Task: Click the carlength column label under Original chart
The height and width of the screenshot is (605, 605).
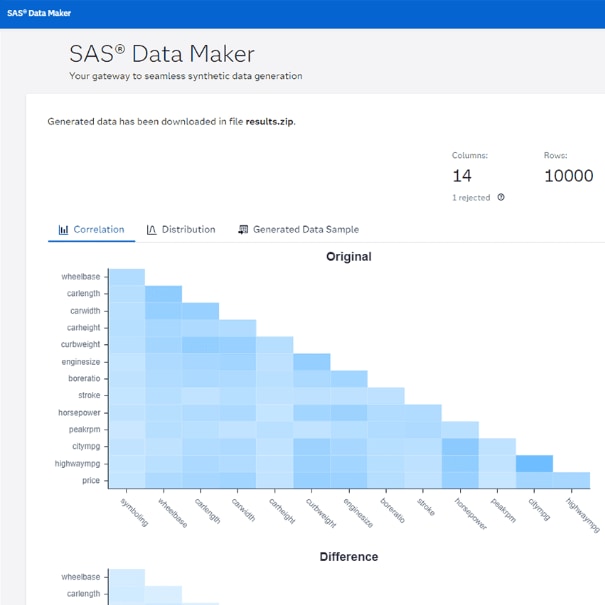Action: click(208, 510)
